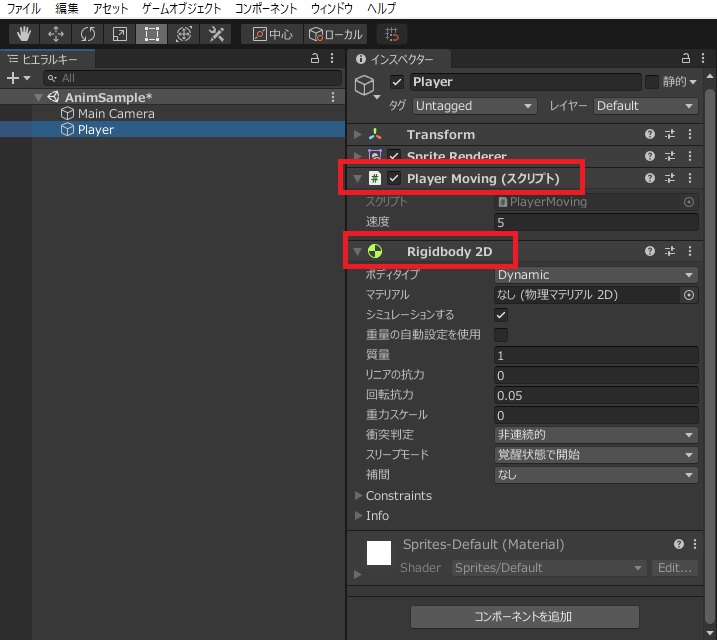Lock the Hierarchy panel
Image resolution: width=717 pixels, height=640 pixels.
pyautogui.click(x=315, y=59)
